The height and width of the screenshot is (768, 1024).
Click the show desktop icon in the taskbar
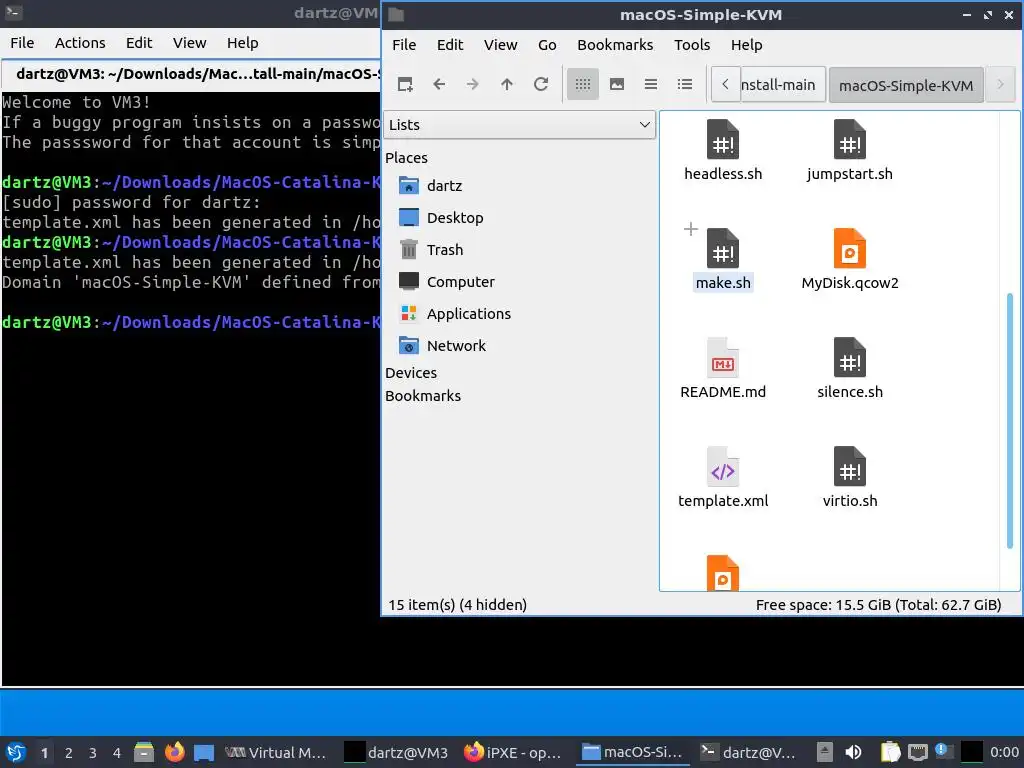pyautogui.click(x=204, y=752)
